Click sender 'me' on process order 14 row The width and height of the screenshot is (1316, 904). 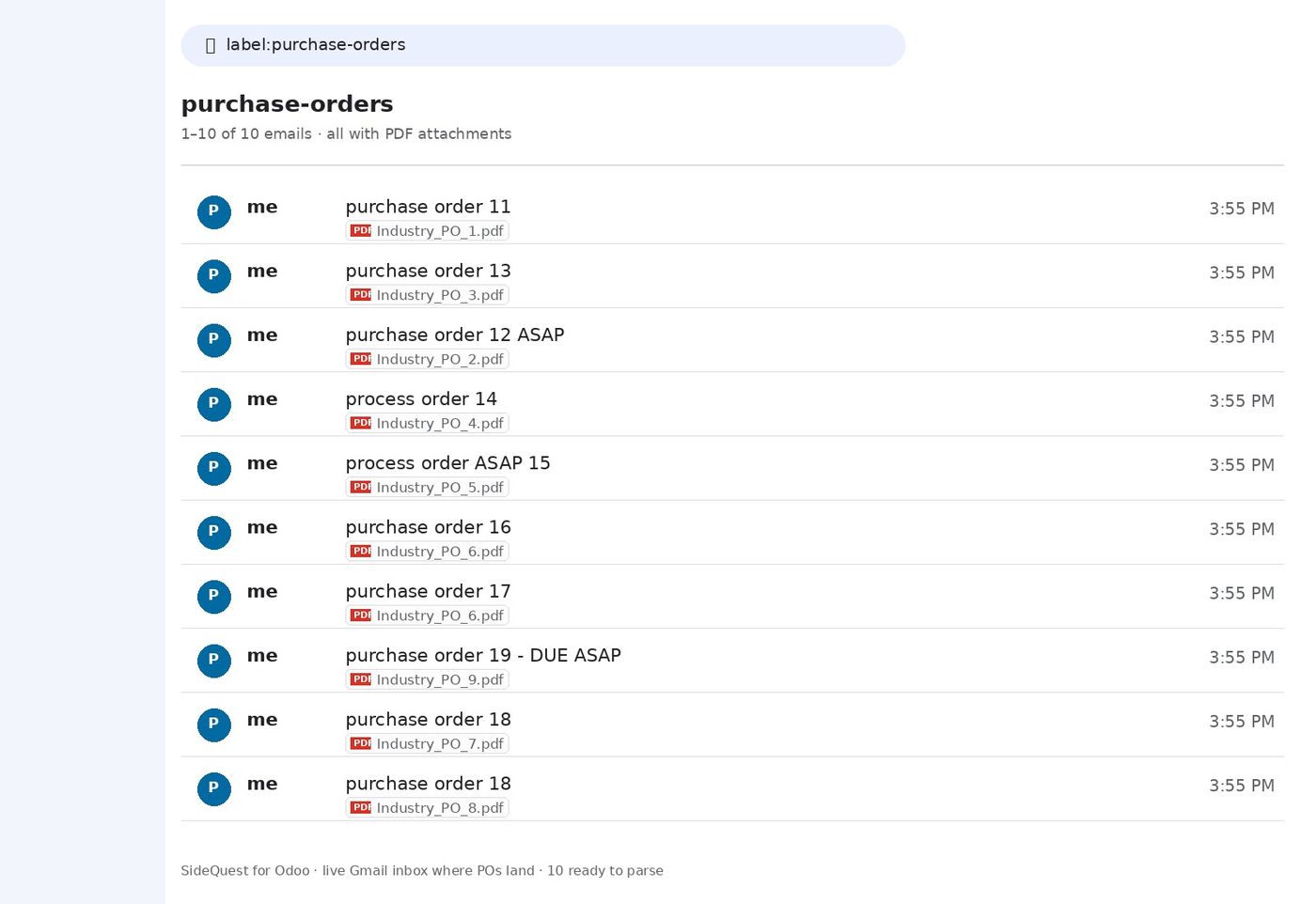pos(262,399)
